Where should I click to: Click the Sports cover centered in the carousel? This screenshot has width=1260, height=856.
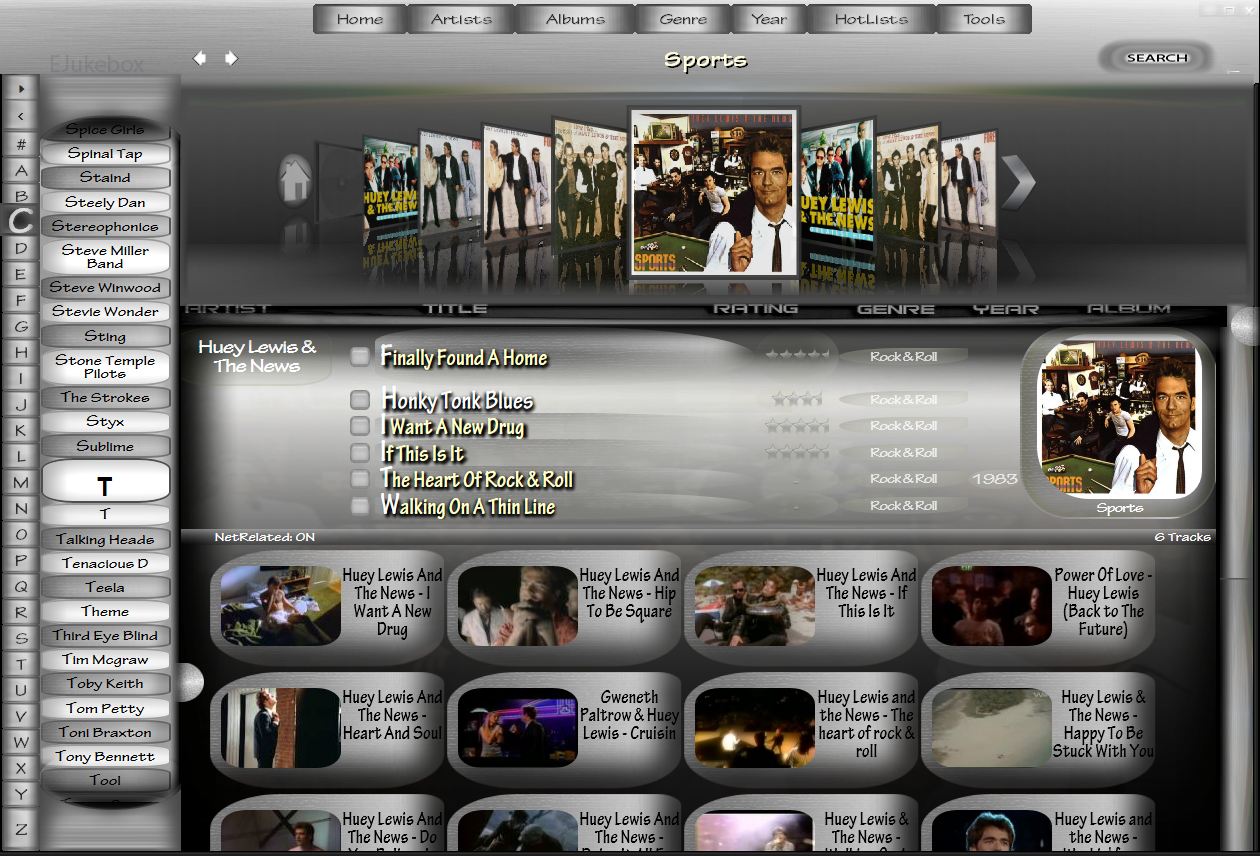point(714,192)
